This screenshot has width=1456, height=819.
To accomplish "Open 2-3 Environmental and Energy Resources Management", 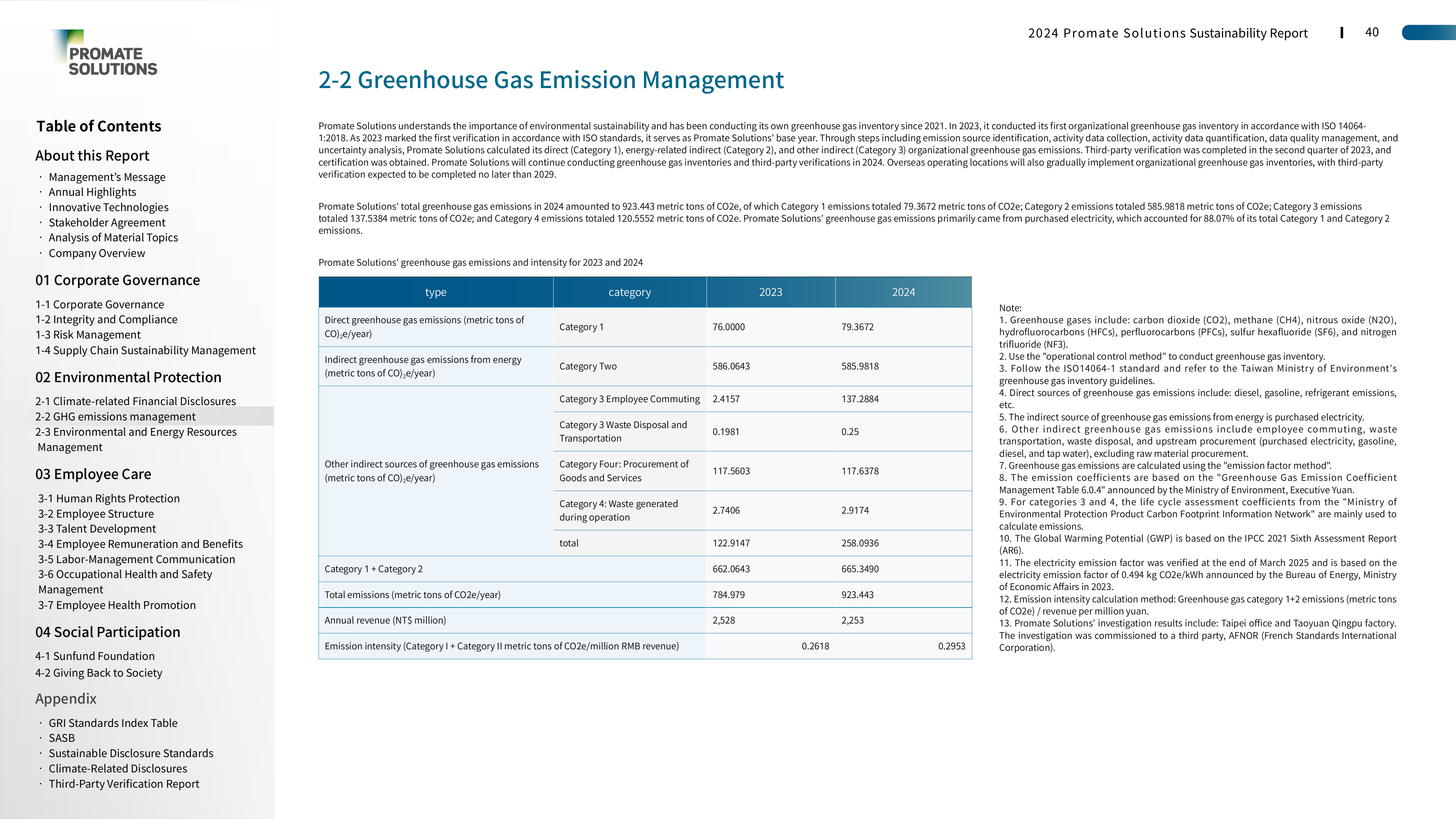I will click(x=136, y=439).
